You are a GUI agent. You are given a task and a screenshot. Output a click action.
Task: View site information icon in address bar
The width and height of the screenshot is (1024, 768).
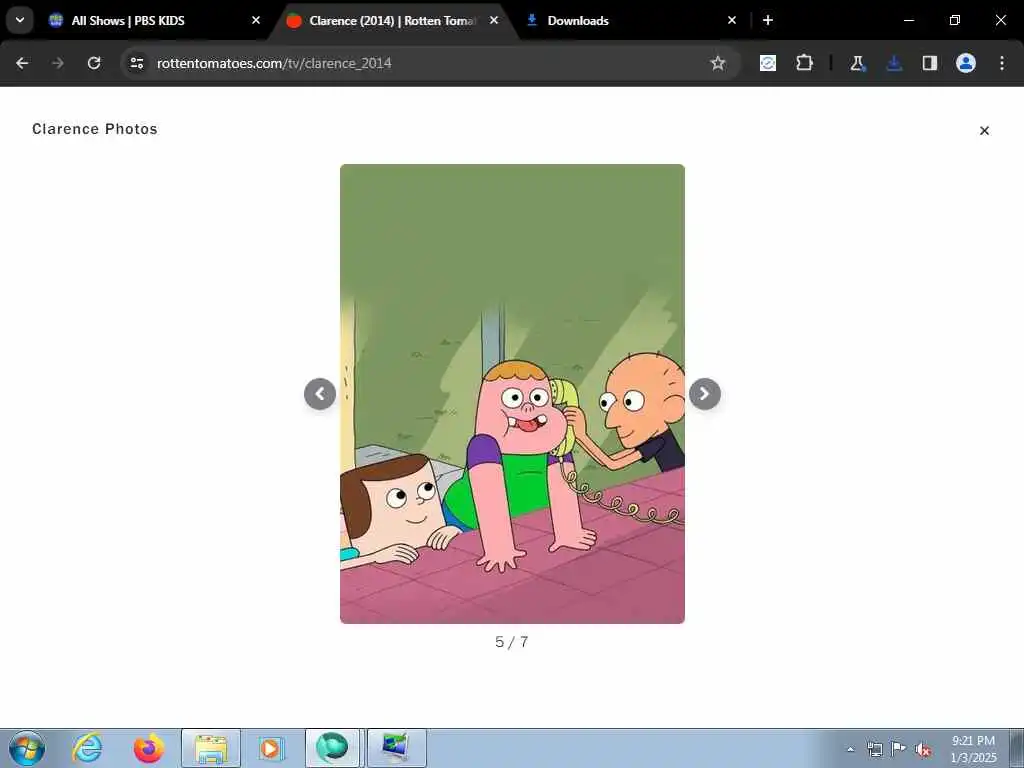tap(136, 63)
